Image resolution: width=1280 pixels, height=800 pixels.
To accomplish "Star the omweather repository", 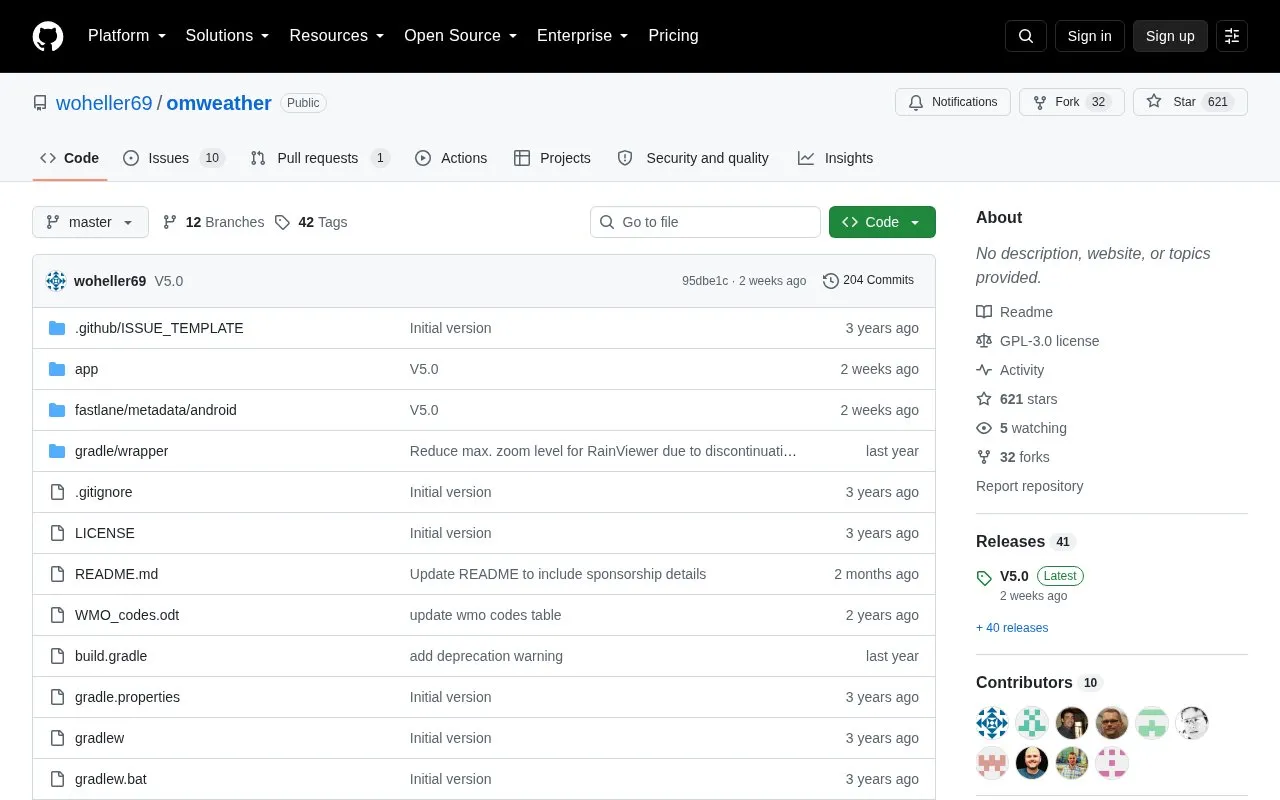I will [1190, 102].
